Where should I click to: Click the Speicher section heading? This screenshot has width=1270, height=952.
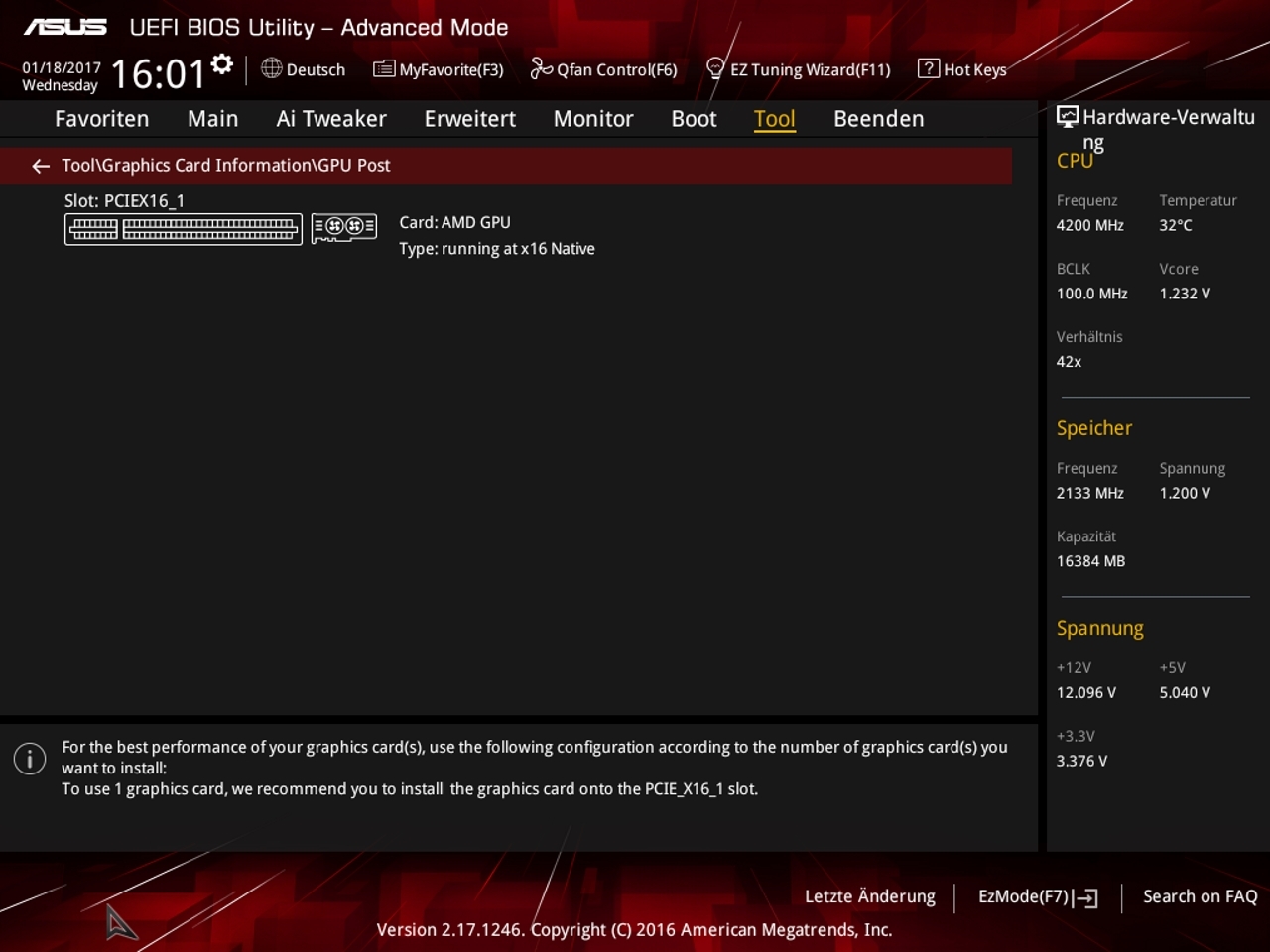point(1094,428)
